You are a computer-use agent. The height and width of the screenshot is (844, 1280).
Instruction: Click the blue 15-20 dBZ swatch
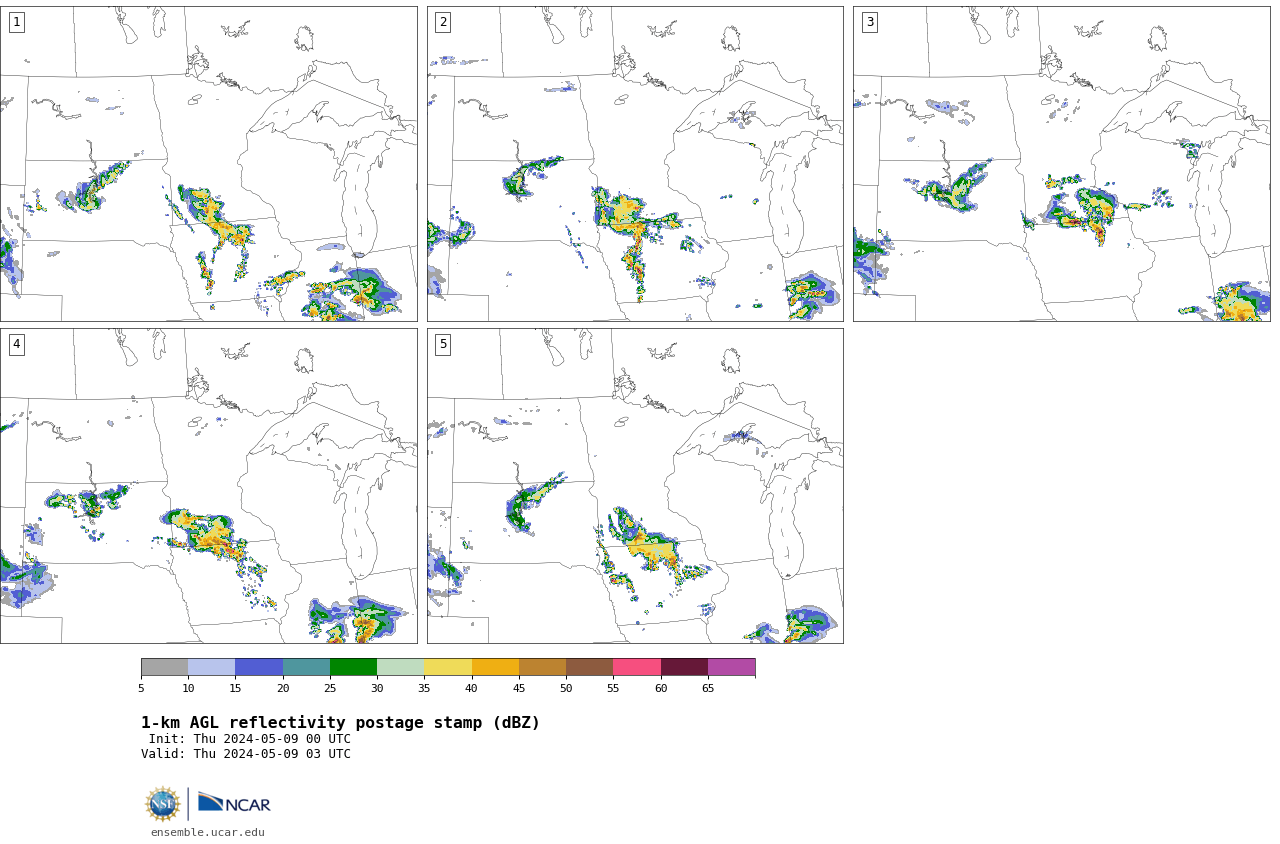pos(259,667)
